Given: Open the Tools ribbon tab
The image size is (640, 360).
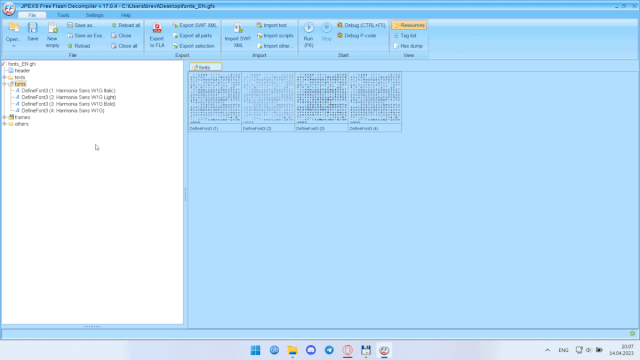Looking at the screenshot, I should pos(63,15).
